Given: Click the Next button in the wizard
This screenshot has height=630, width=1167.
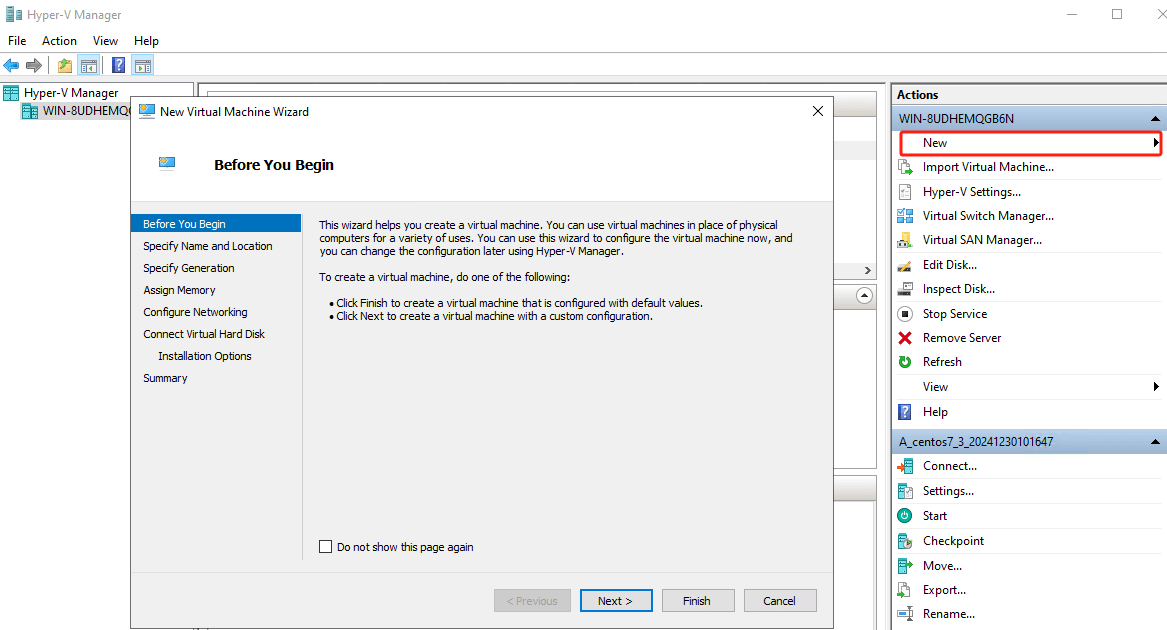Looking at the screenshot, I should point(616,601).
